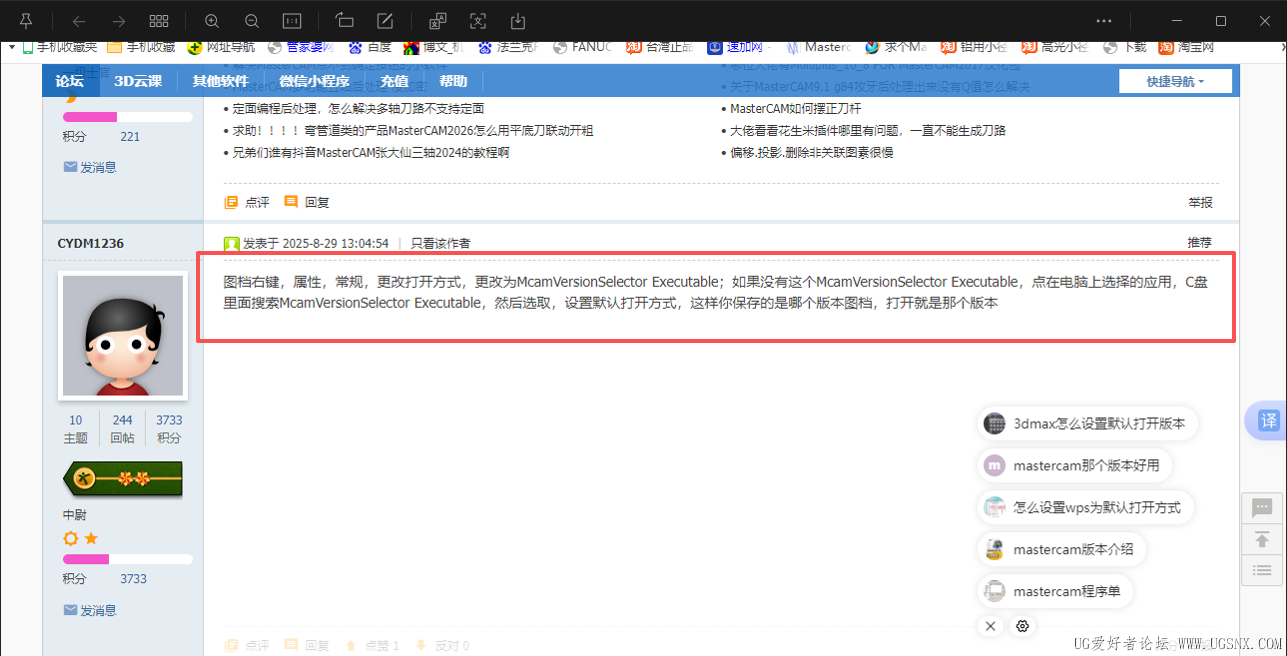Open thread 大佬看看花生米插件哪里有问题

coord(868,130)
